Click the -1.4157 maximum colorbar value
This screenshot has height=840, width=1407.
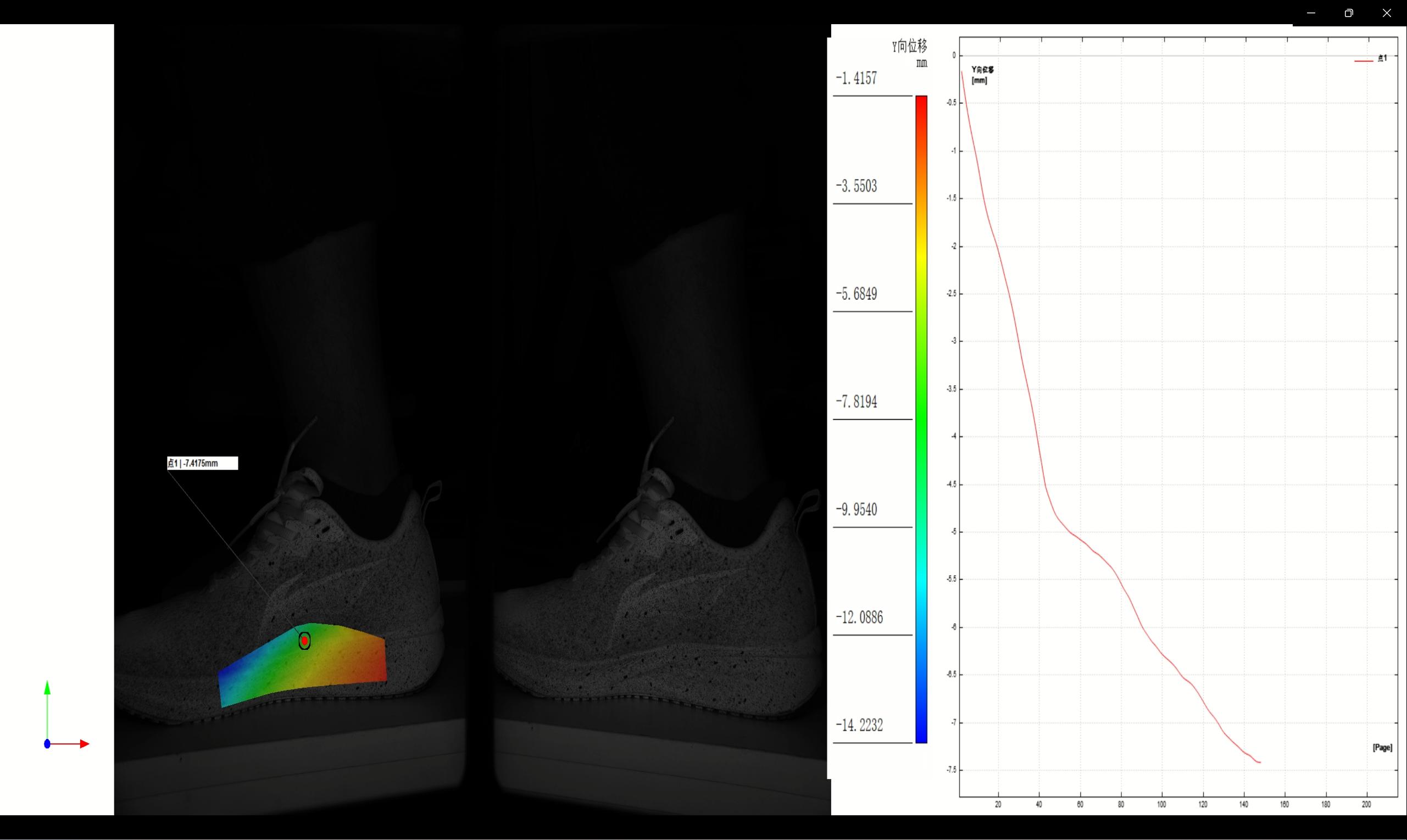[857, 78]
